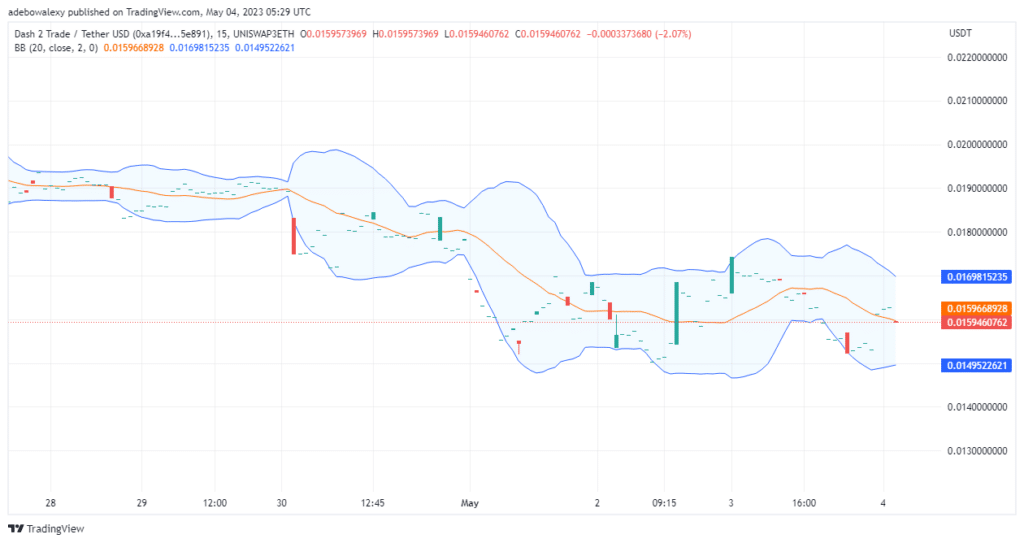This screenshot has width=1024, height=543.
Task: Click the 16:00 time label on axis
Action: pos(804,503)
